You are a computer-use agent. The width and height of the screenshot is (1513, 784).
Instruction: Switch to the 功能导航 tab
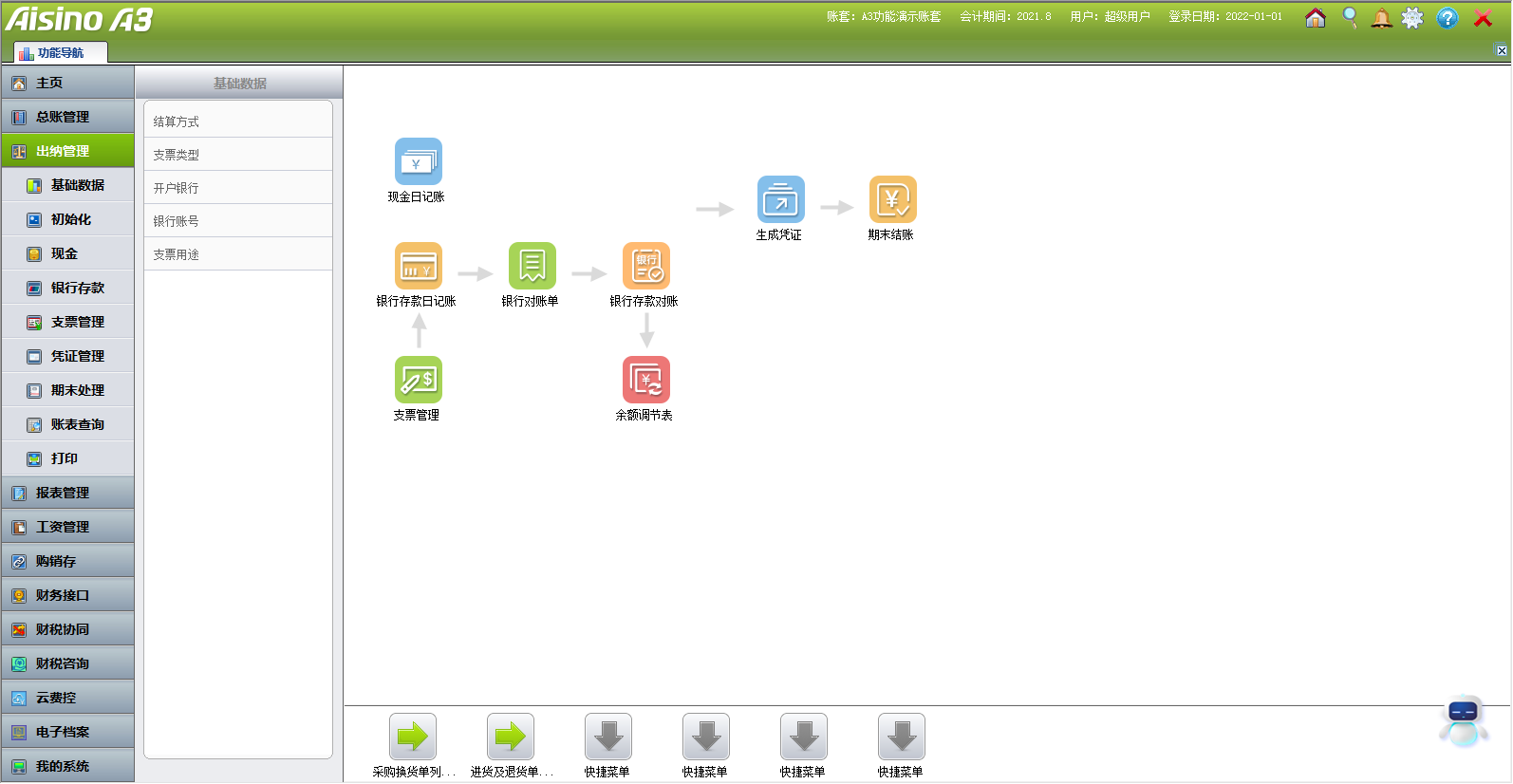pyautogui.click(x=60, y=53)
